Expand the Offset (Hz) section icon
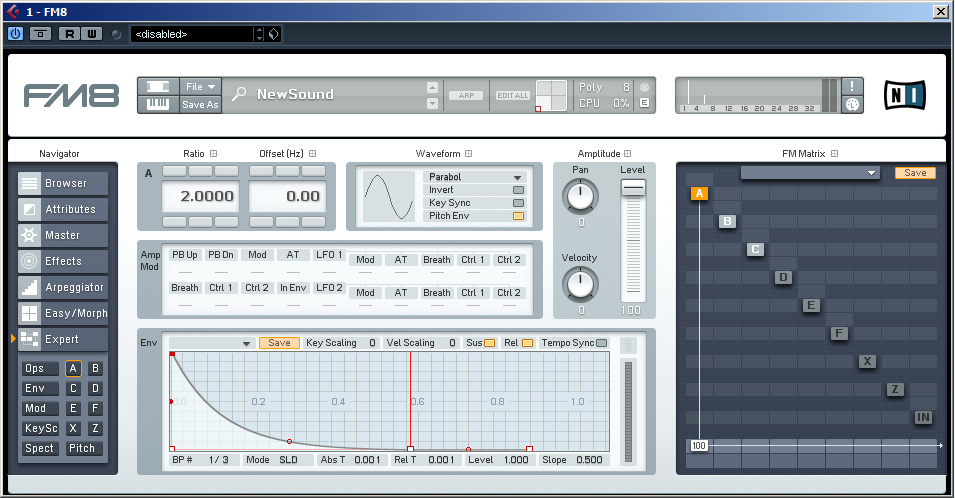 (312, 153)
